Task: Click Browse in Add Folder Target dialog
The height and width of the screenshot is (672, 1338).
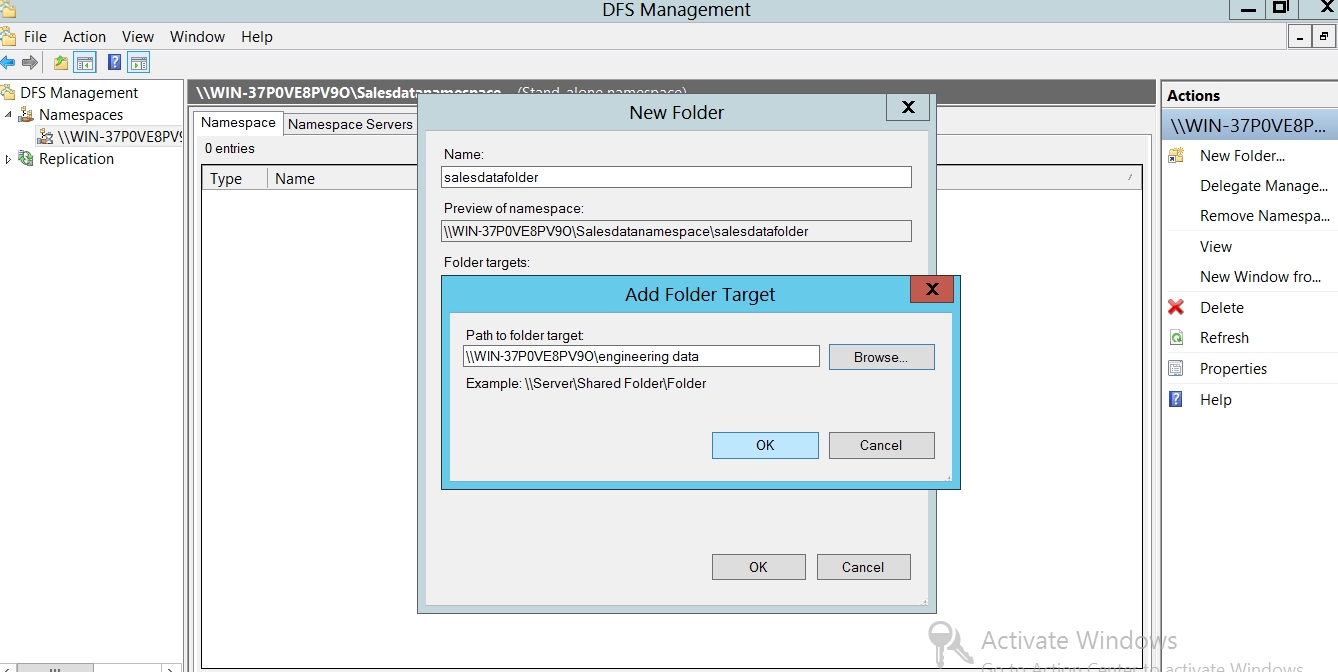Action: [881, 357]
